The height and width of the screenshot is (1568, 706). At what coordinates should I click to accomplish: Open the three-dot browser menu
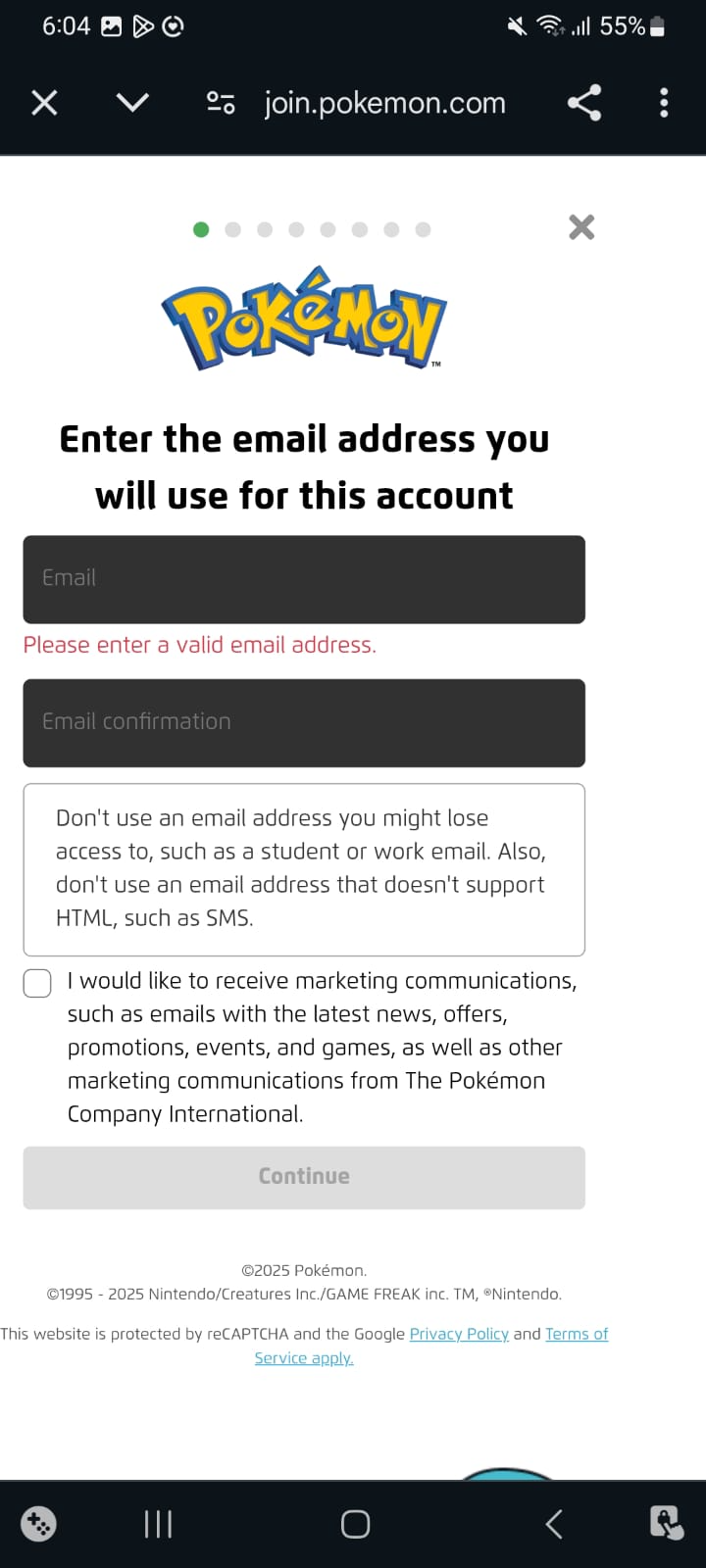coord(664,103)
